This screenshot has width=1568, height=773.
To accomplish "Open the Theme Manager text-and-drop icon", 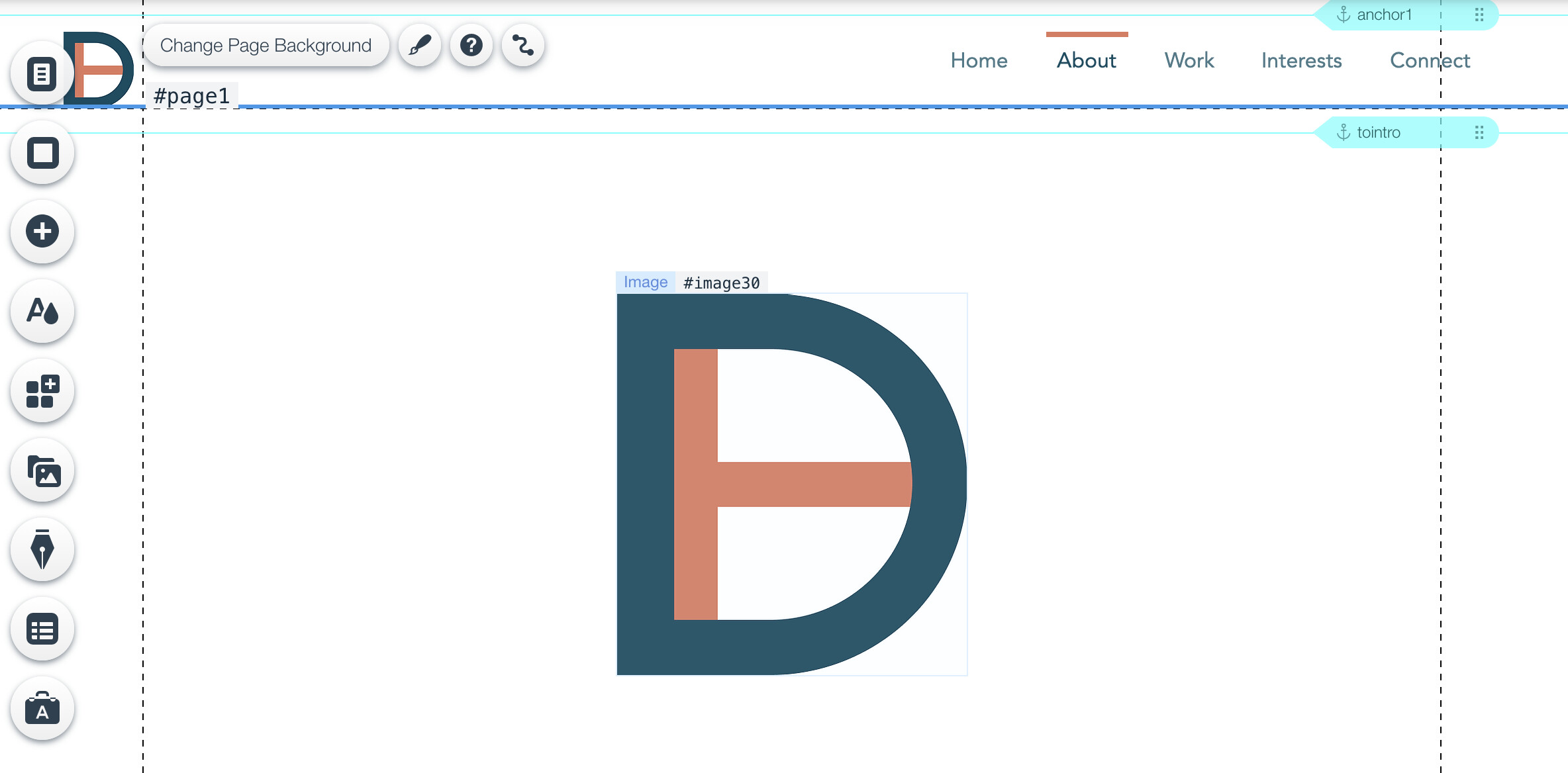I will [x=42, y=311].
